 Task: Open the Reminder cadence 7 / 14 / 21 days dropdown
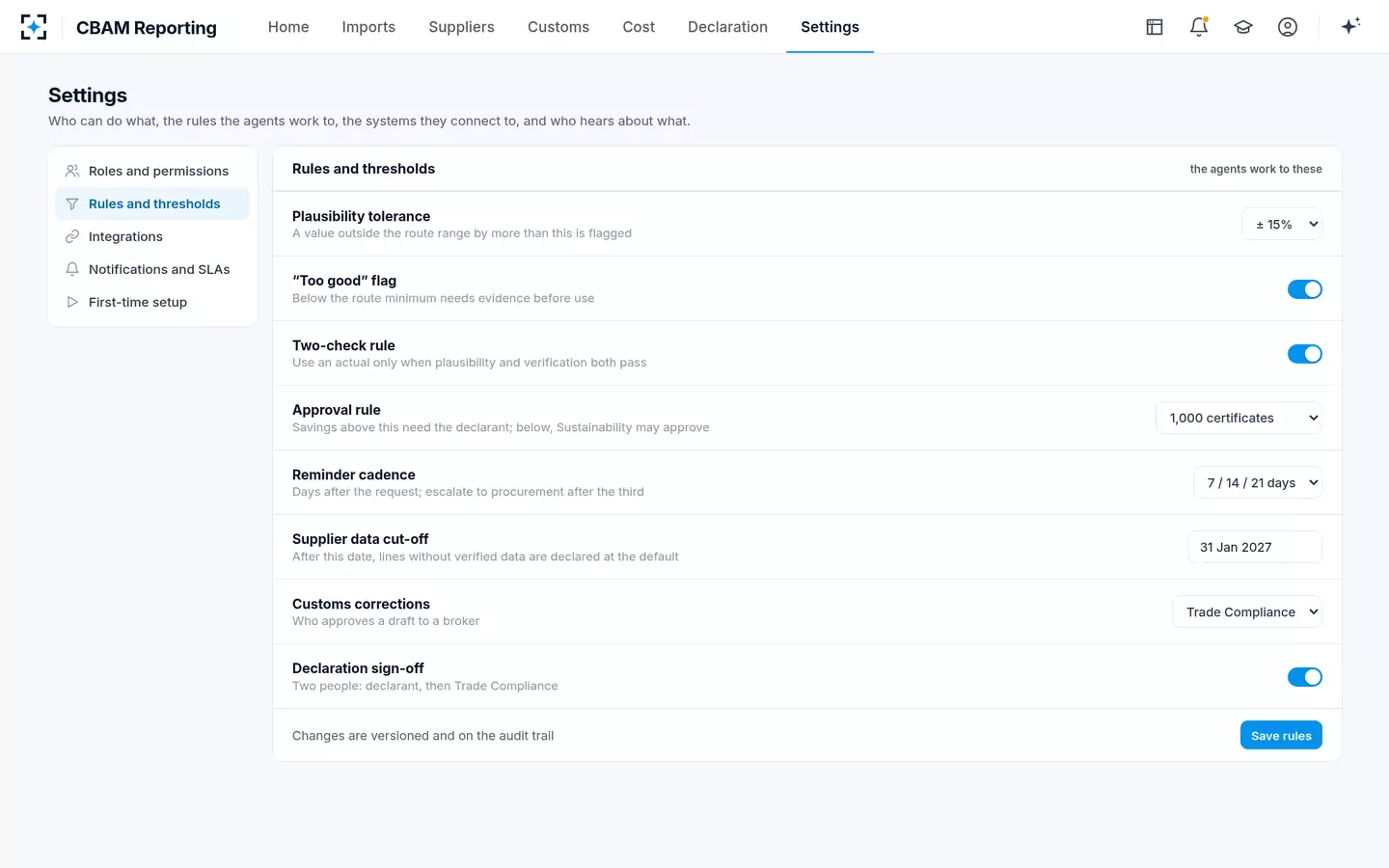pyautogui.click(x=1258, y=483)
